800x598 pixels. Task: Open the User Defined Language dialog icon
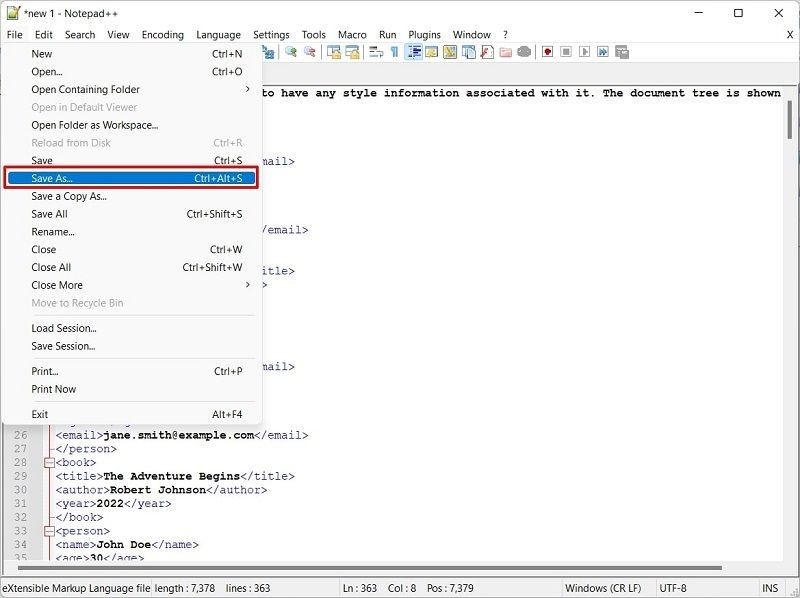432,52
